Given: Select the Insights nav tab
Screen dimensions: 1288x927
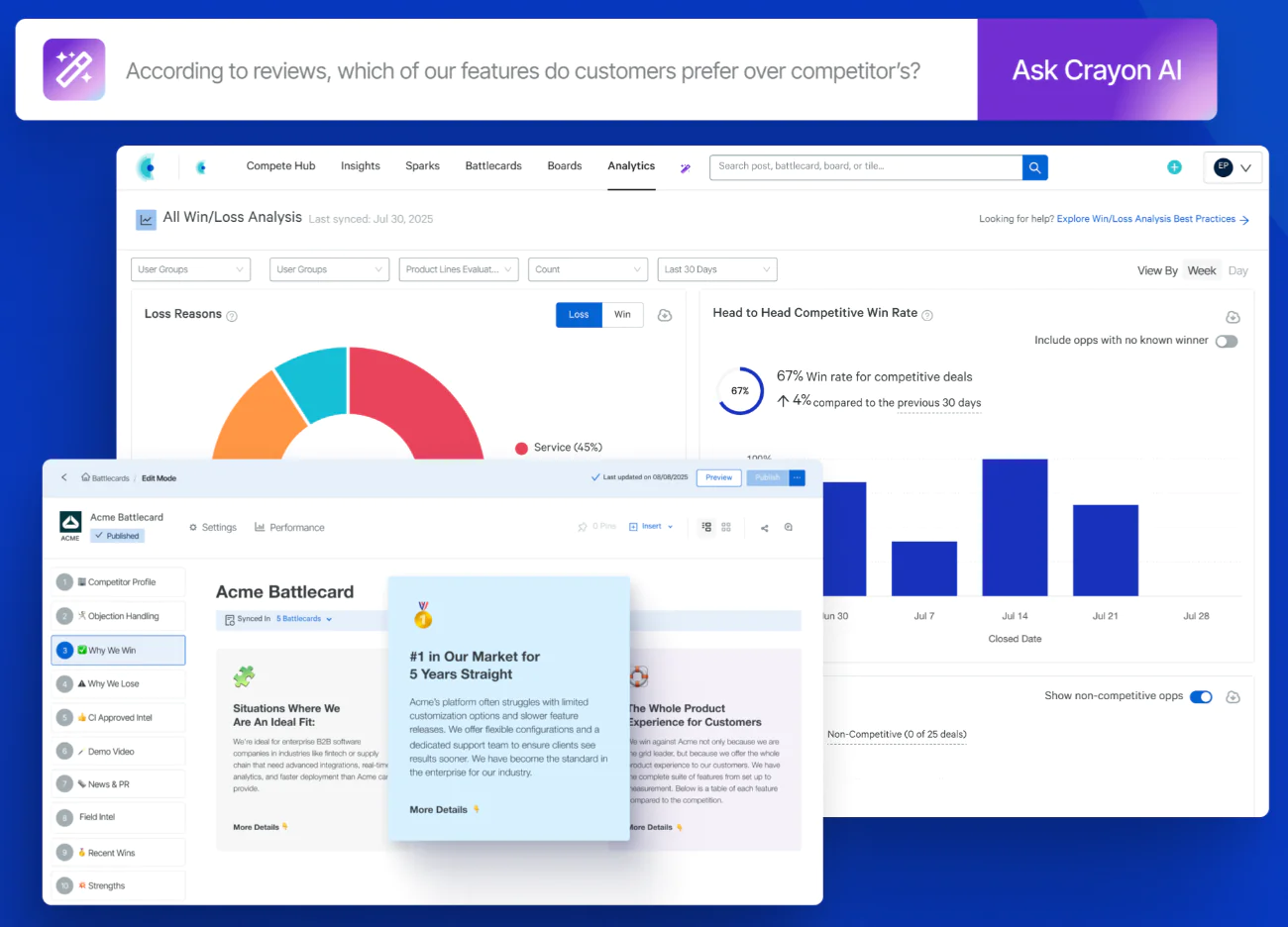Looking at the screenshot, I should [361, 166].
